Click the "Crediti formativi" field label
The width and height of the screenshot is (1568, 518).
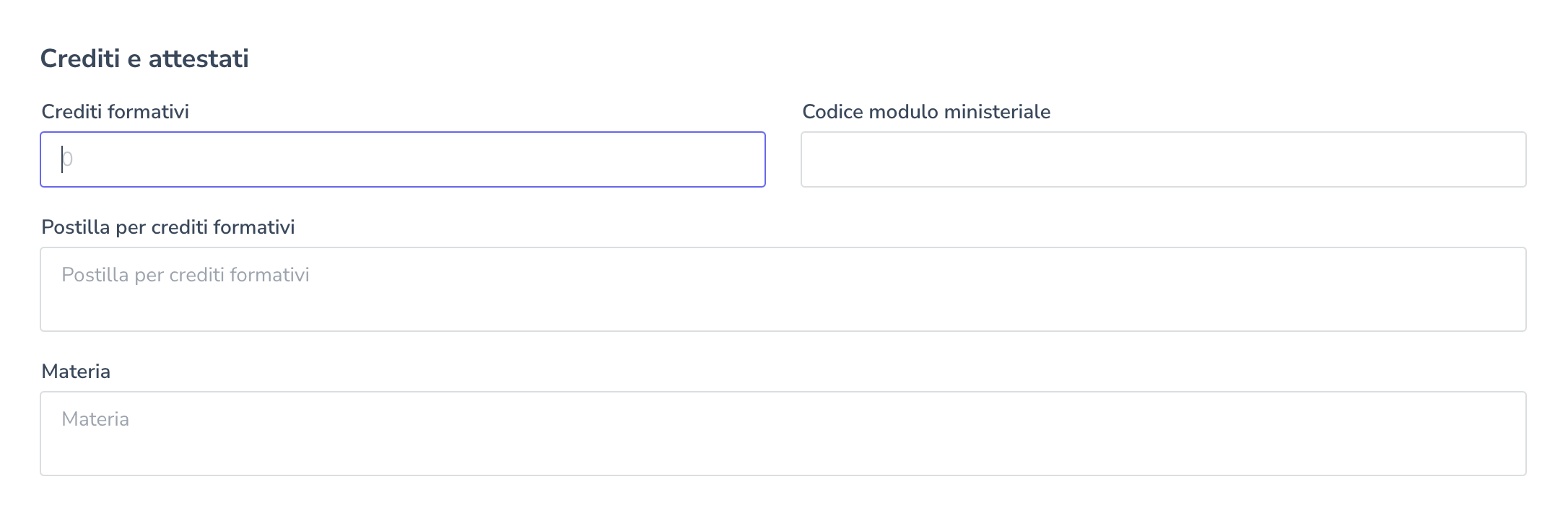coord(116,112)
